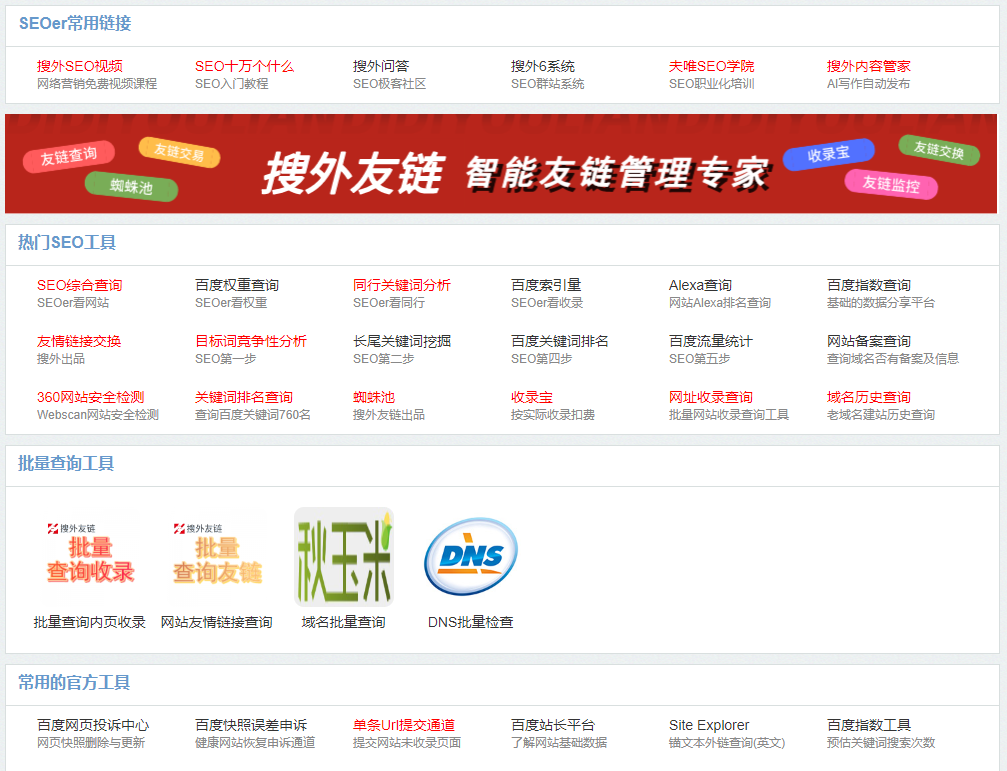Image resolution: width=1007 pixels, height=771 pixels.
Task: Click 批量查询内页收录 caption
Action: (x=90, y=622)
